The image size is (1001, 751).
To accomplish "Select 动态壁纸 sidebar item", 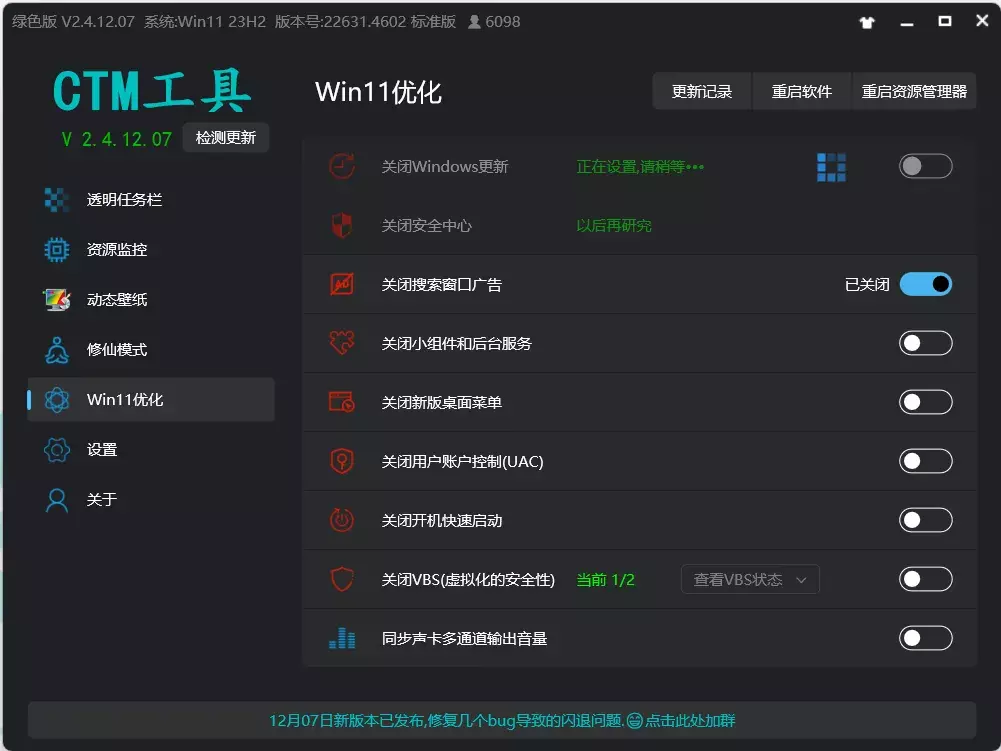I will (151, 300).
